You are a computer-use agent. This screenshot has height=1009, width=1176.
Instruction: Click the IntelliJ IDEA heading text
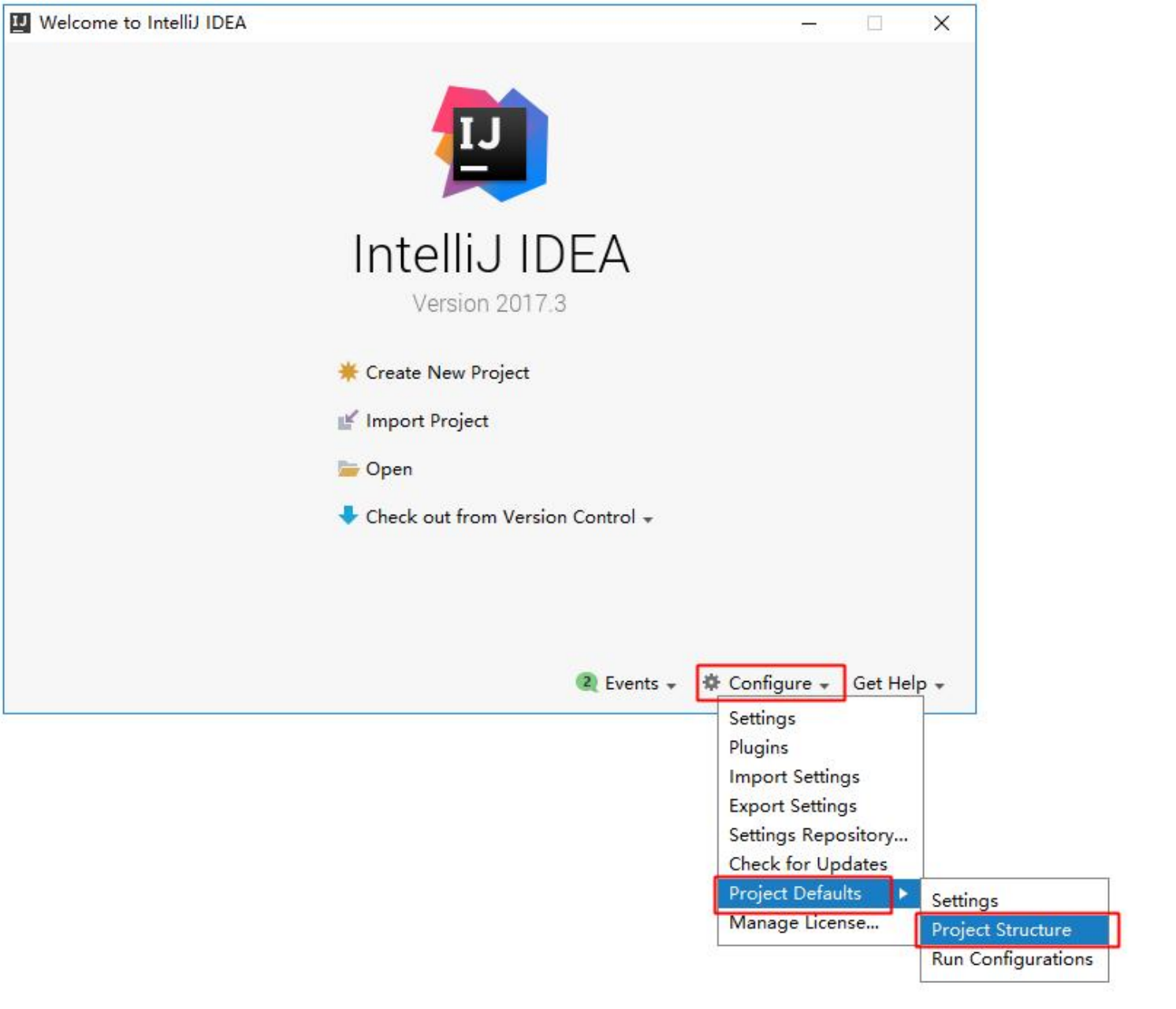[x=490, y=254]
